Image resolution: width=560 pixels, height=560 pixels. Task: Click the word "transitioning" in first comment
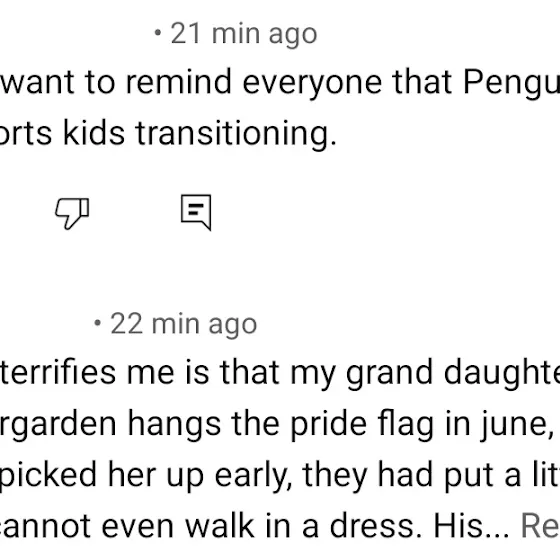click(x=232, y=134)
